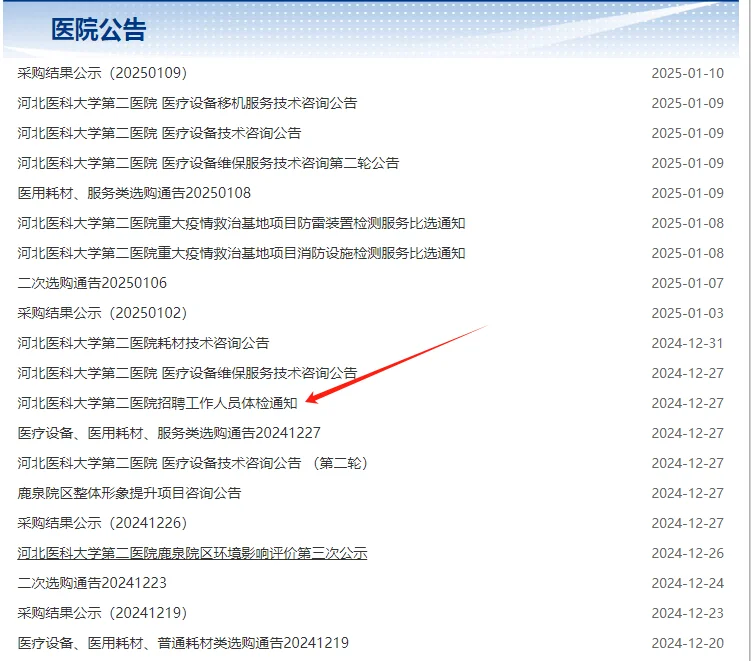Image resolution: width=751 pixels, height=661 pixels.
Task: Open 医疗设备维保服务技术咨询公告 dated 2024-12-27
Action: tap(187, 373)
